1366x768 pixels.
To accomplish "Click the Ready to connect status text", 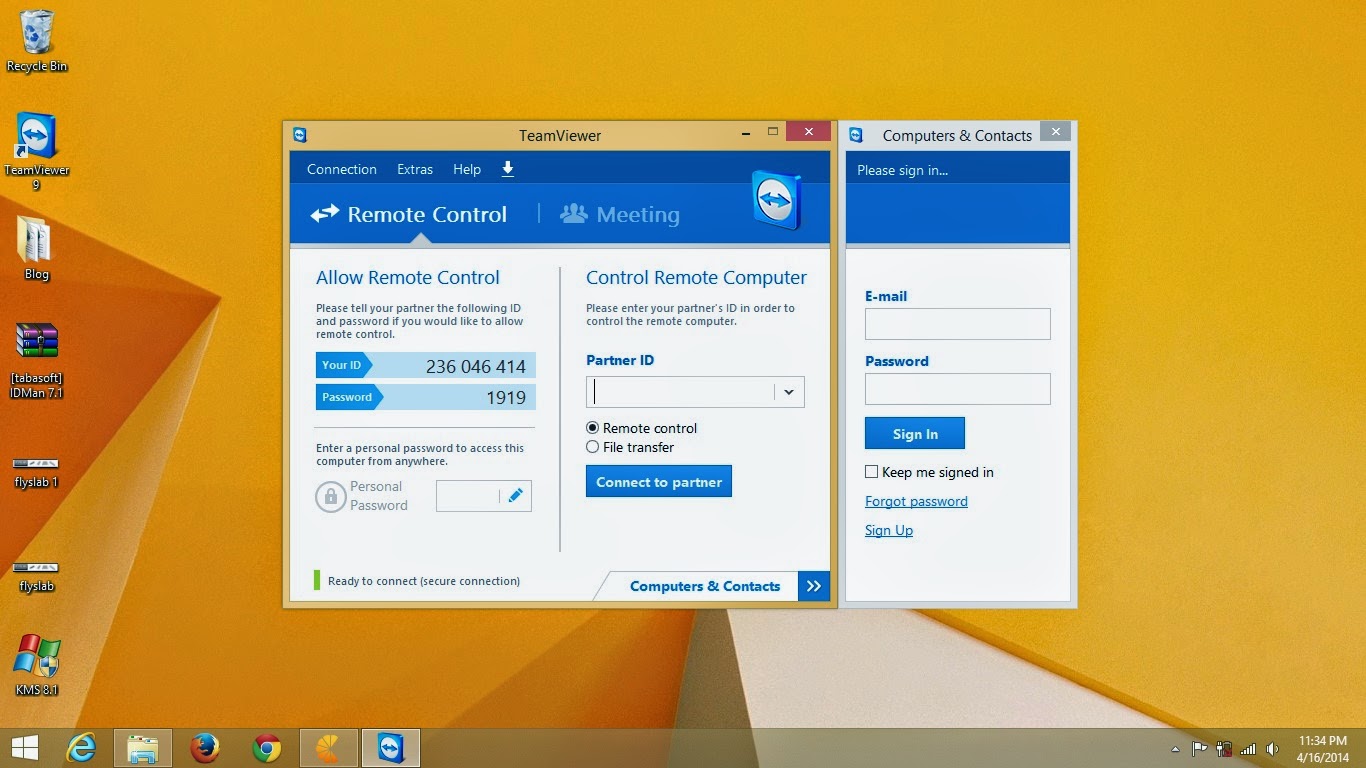I will (424, 581).
